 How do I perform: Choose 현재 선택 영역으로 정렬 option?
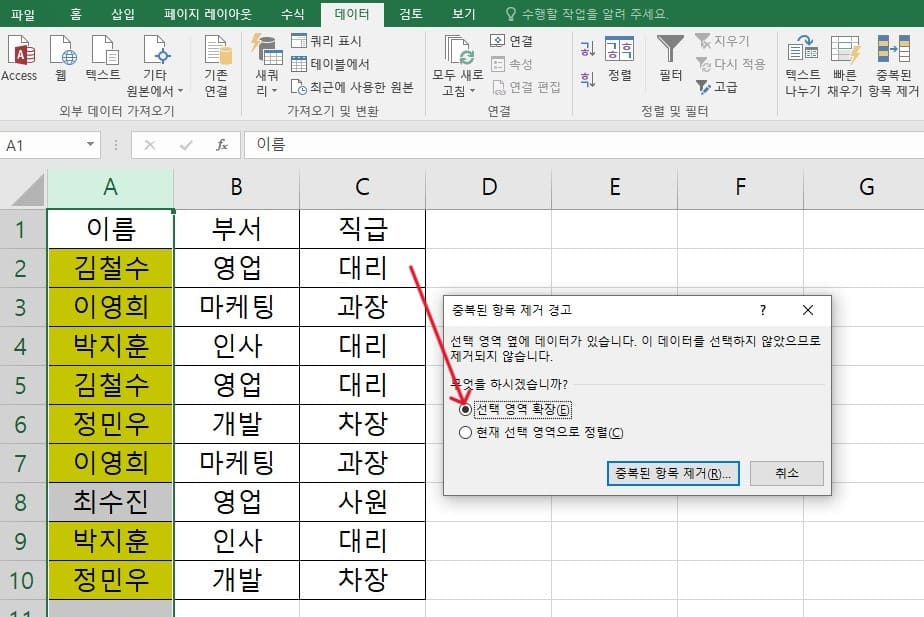[463, 431]
